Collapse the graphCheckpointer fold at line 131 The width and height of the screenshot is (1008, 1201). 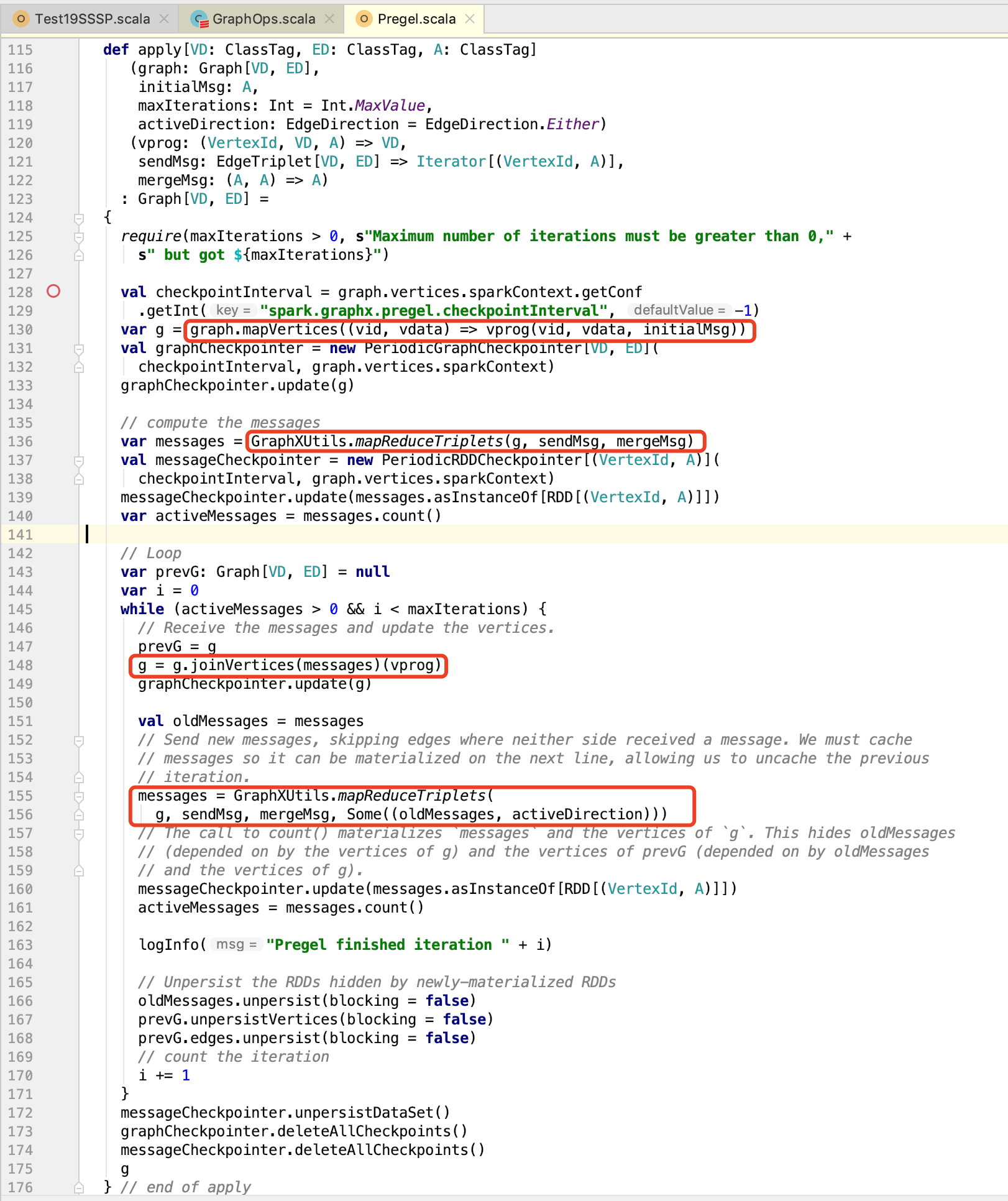pyautogui.click(x=79, y=349)
